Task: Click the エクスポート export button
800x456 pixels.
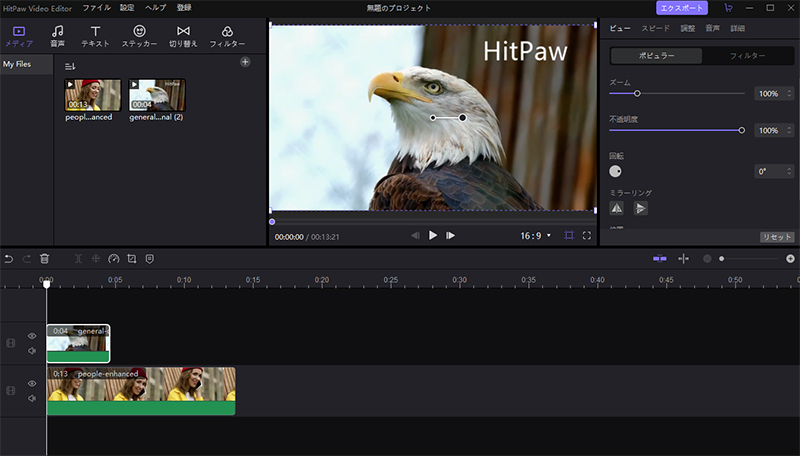Action: [682, 8]
